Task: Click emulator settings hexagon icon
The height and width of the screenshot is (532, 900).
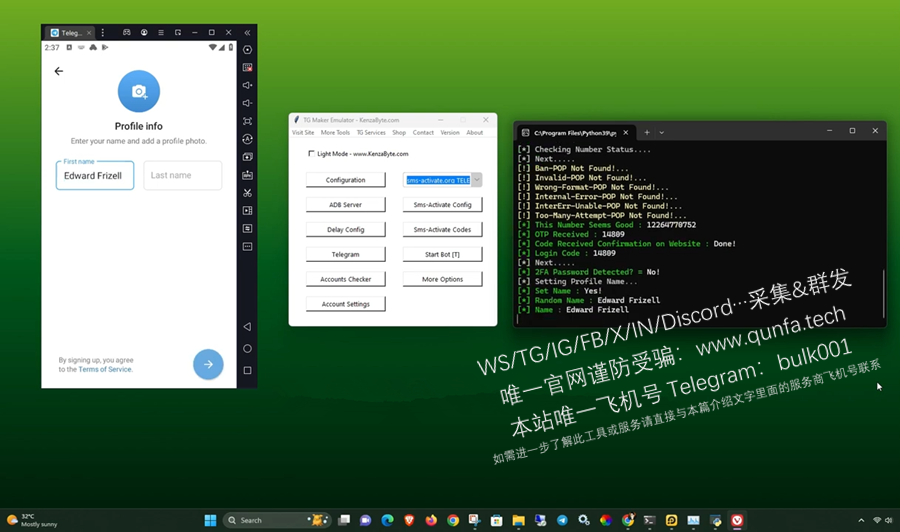Action: [x=247, y=50]
